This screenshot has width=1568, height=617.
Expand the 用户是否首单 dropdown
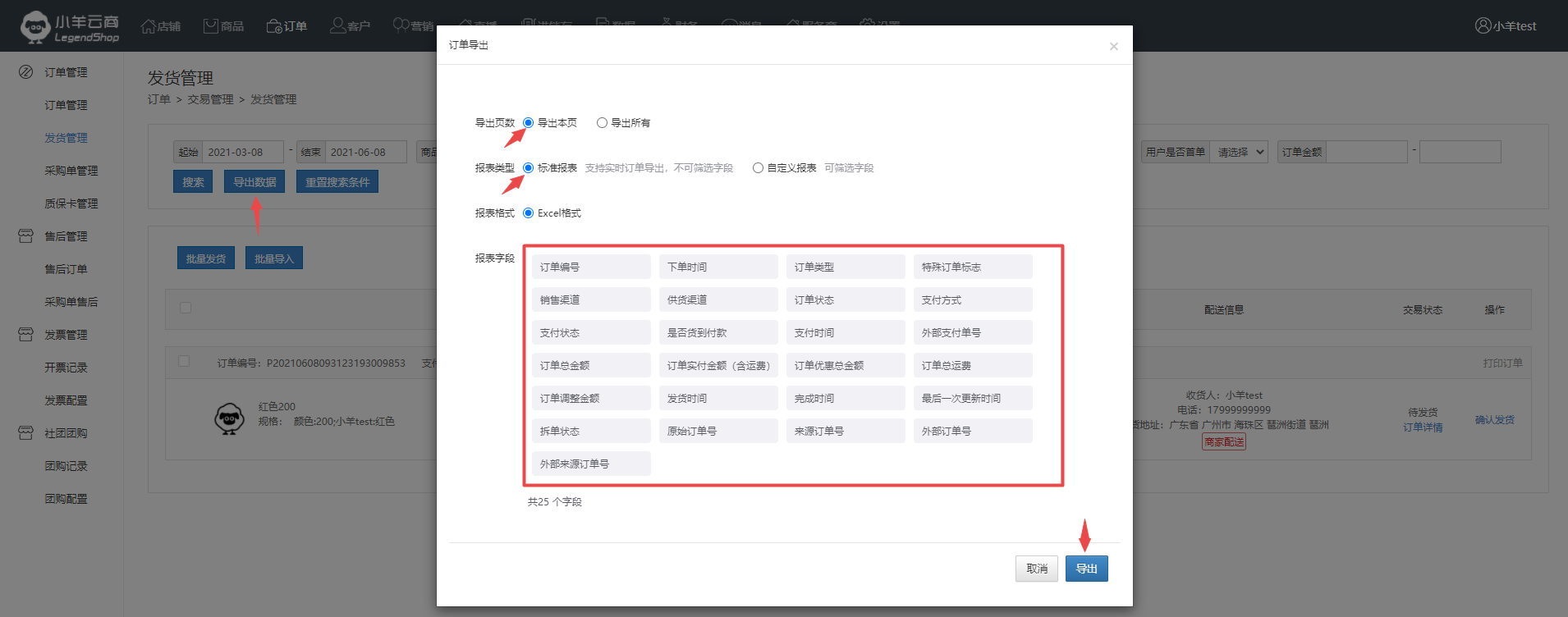pyautogui.click(x=1240, y=152)
